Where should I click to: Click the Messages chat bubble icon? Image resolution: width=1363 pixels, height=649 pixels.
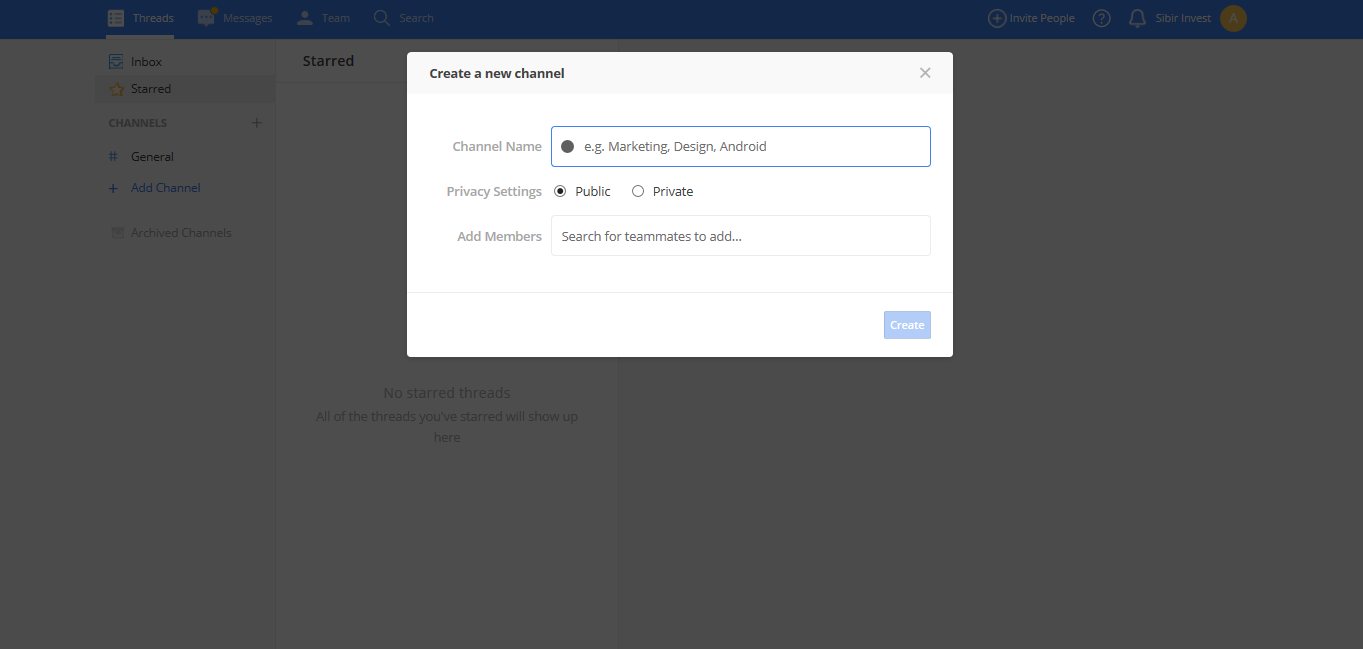pos(207,17)
